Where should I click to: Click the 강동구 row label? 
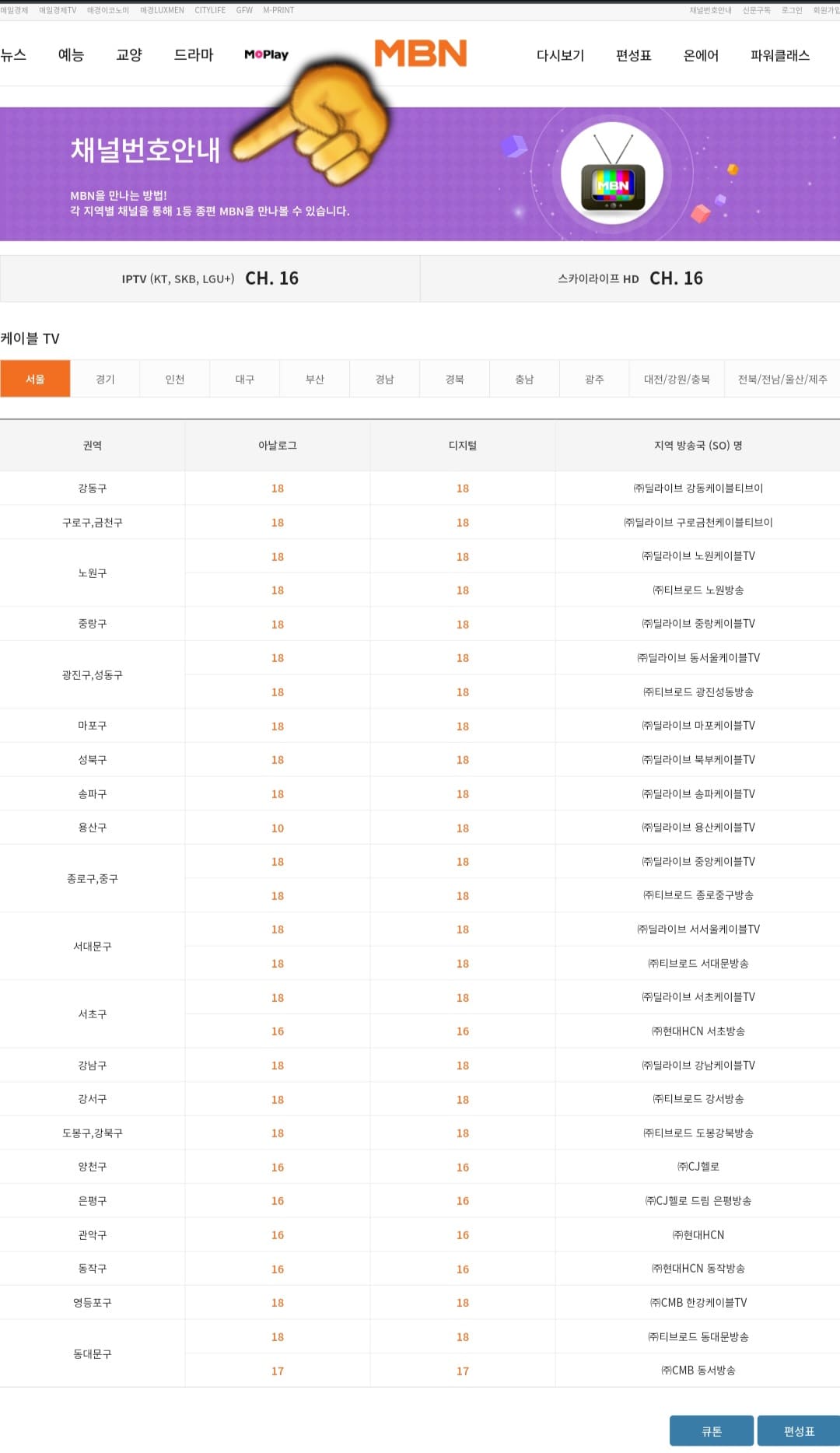pos(93,488)
